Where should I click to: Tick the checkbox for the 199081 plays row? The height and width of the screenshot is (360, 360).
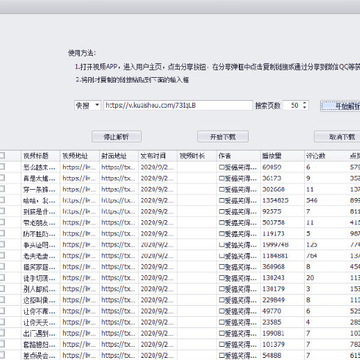pyautogui.click(x=2, y=333)
